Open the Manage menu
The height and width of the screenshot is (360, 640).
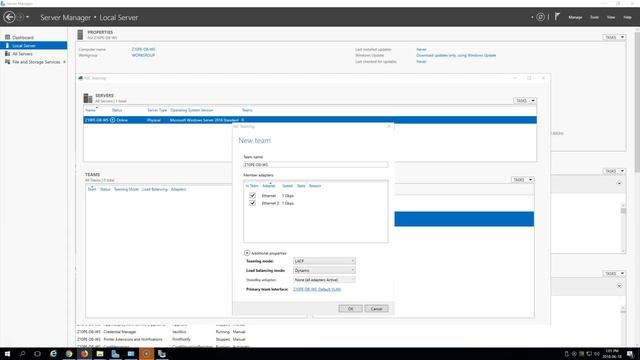(575, 17)
